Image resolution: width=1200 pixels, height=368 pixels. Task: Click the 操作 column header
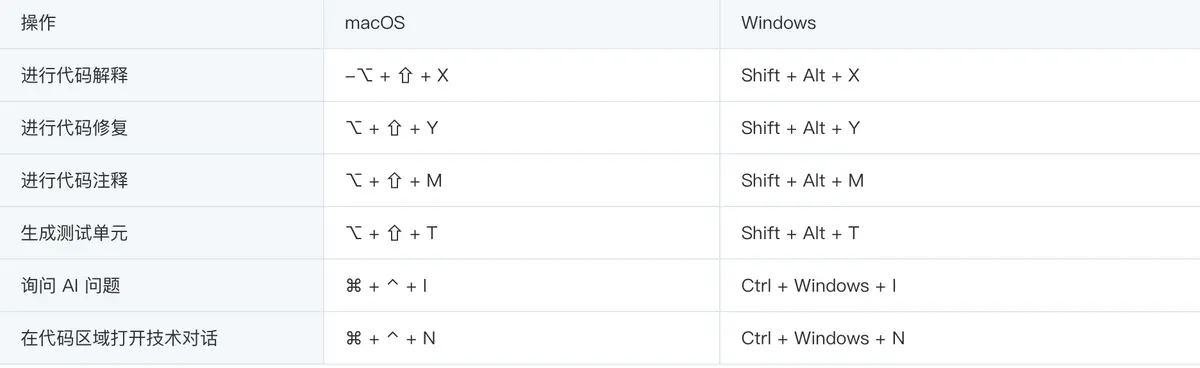pyautogui.click(x=39, y=23)
